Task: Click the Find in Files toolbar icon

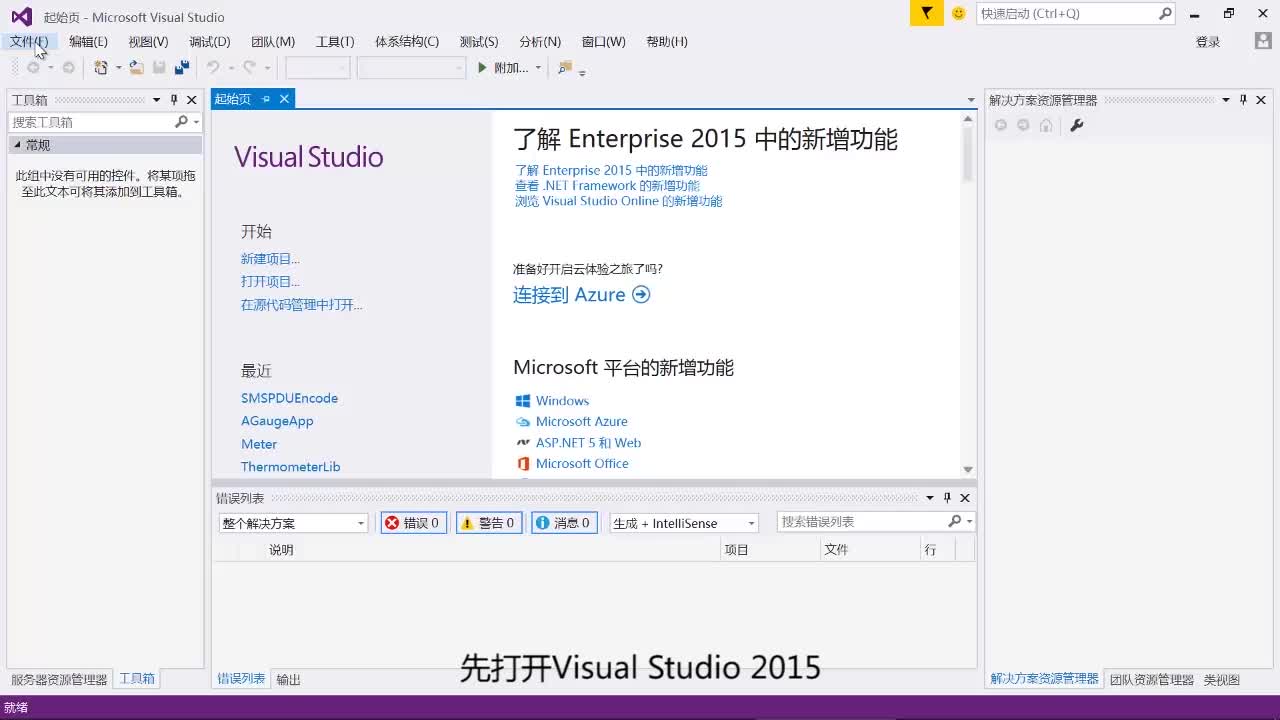Action: [565, 68]
